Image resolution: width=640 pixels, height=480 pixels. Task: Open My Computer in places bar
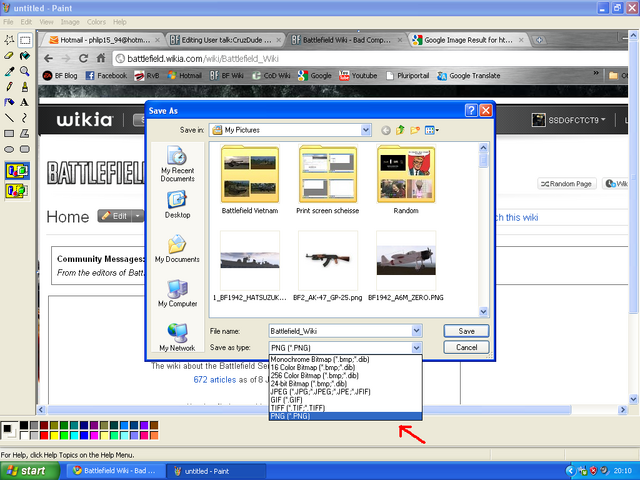[178, 293]
